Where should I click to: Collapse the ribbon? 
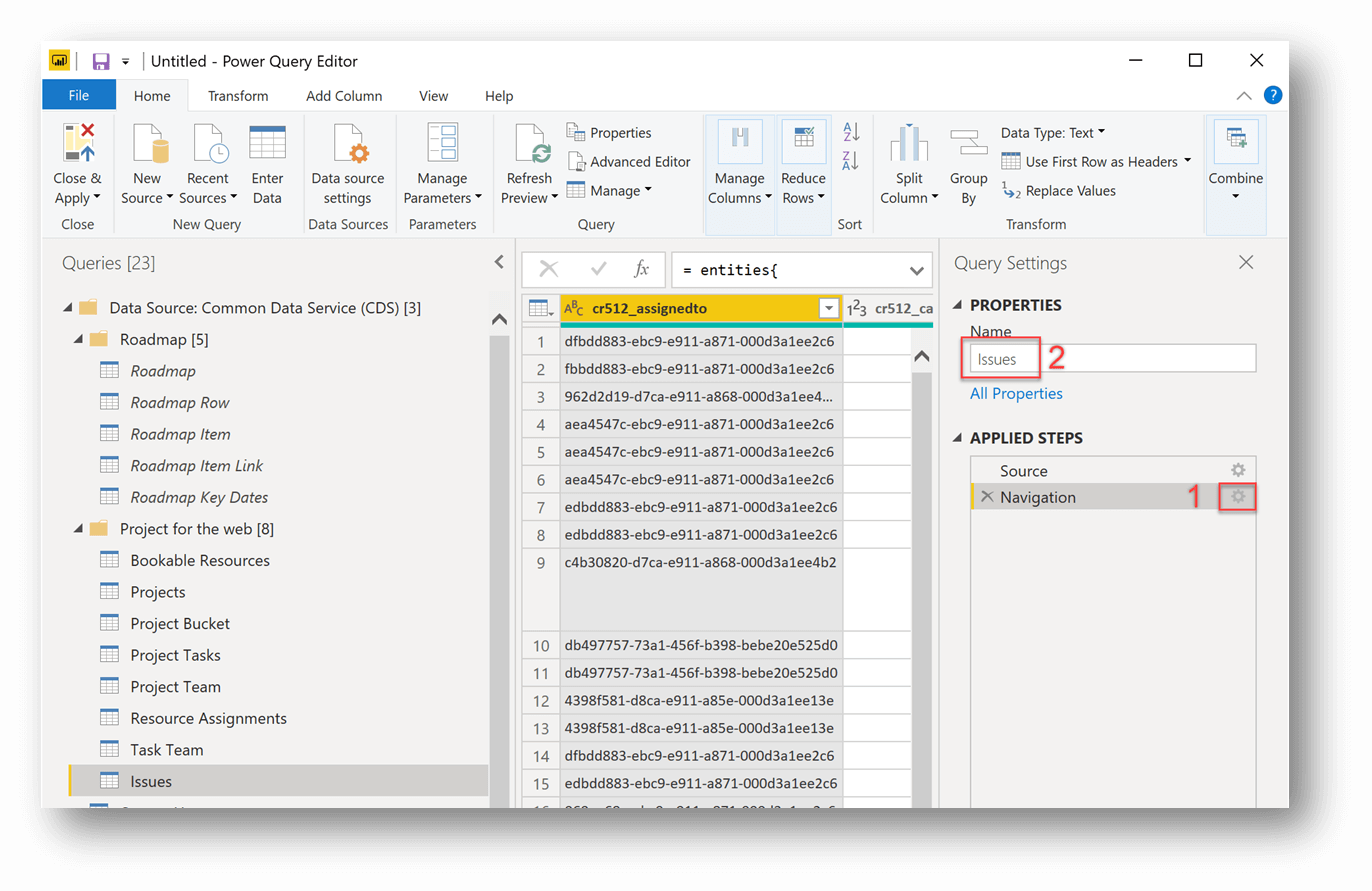coord(1243,96)
